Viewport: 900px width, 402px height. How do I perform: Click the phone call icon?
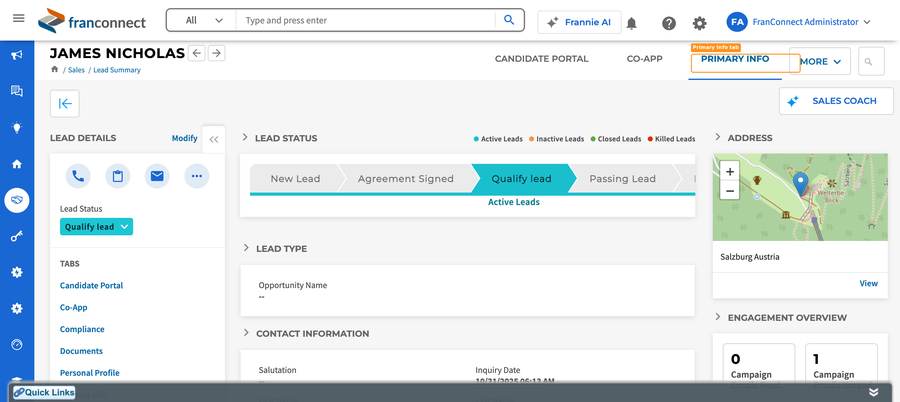[78, 176]
